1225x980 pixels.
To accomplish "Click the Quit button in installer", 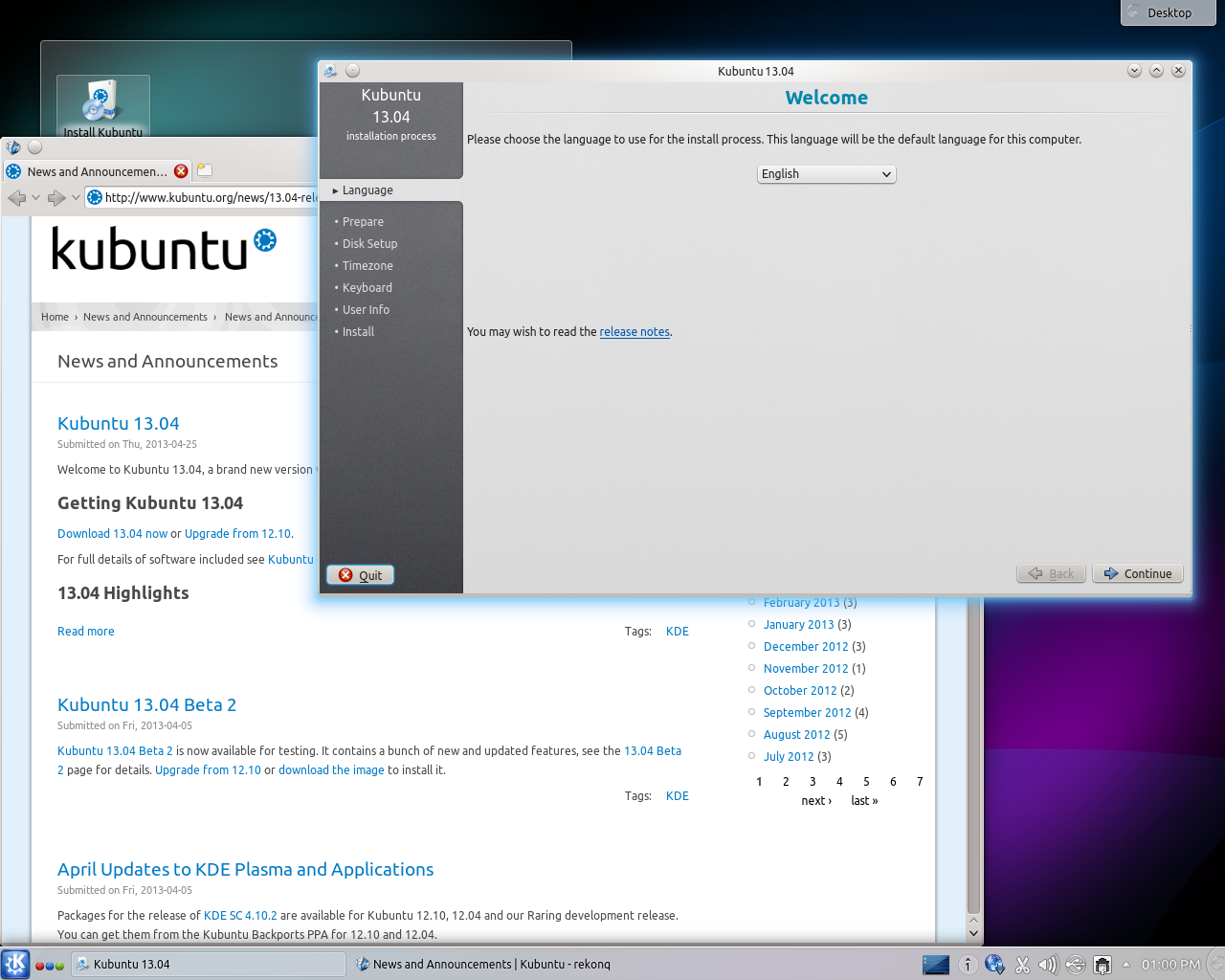I will pyautogui.click(x=361, y=575).
